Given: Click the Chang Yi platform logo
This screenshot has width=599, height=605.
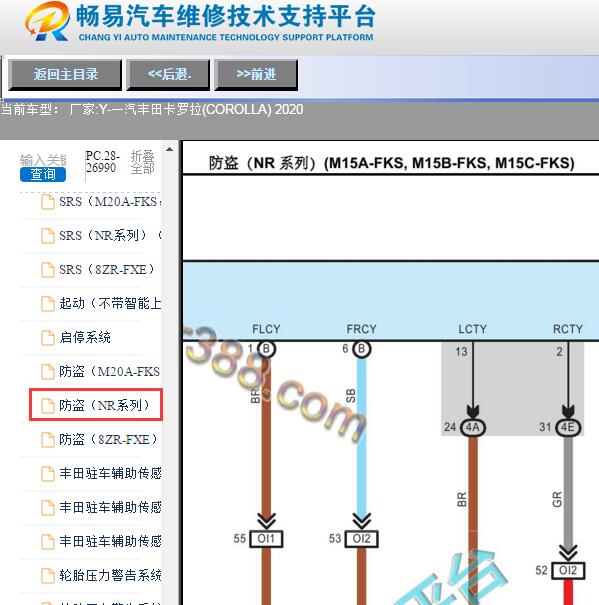Looking at the screenshot, I should [x=47, y=21].
